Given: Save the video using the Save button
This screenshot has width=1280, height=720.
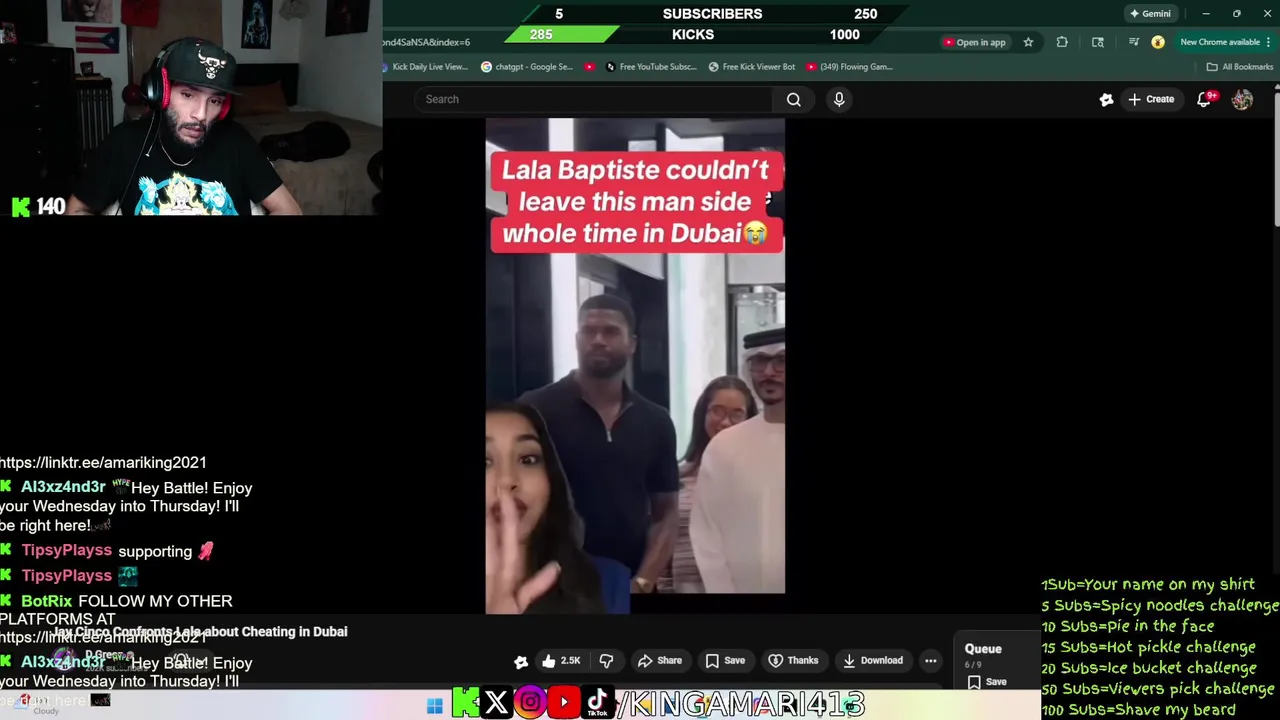Looking at the screenshot, I should click(725, 661).
